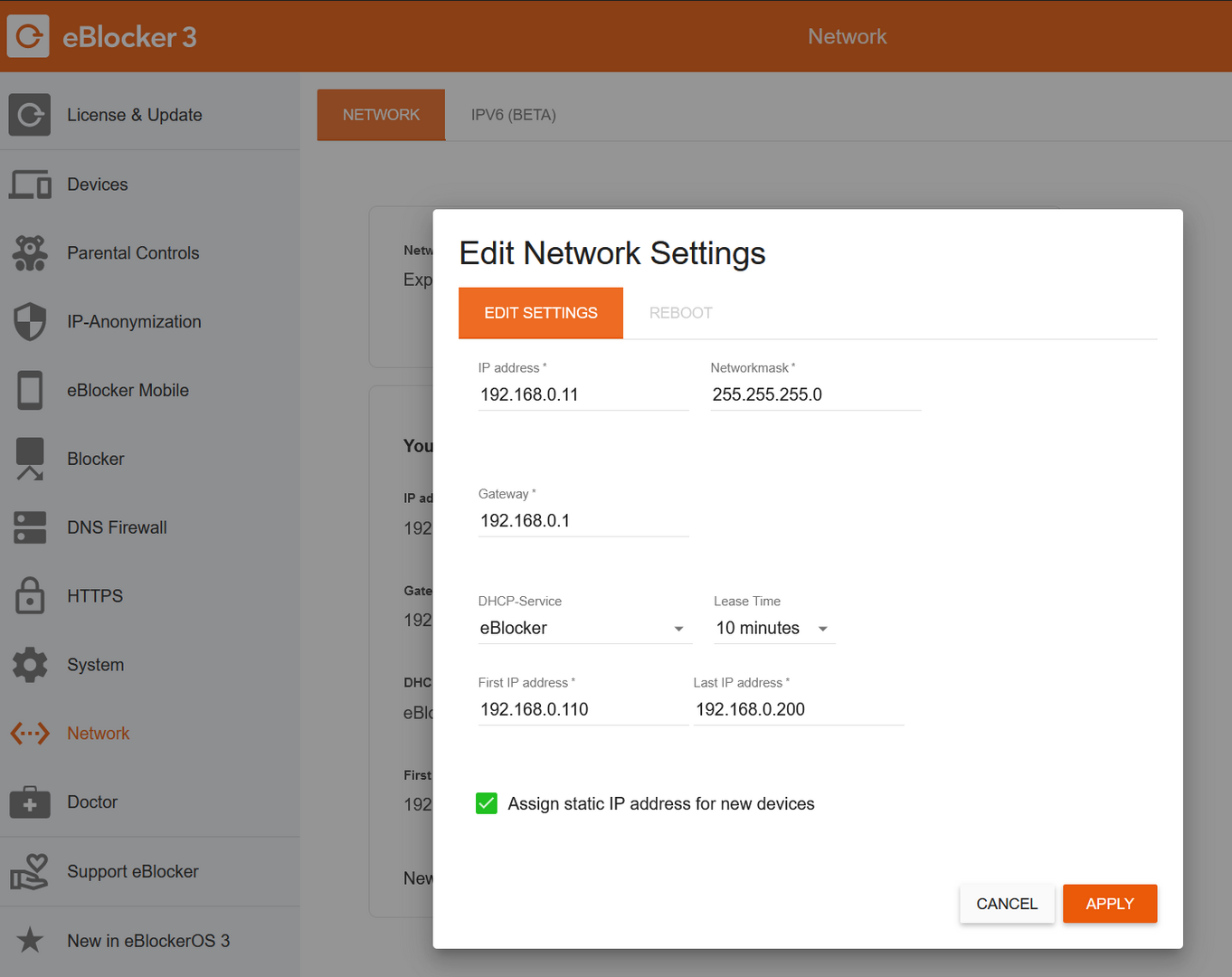This screenshot has height=977, width=1232.
Task: Focus the Networkmask field 255.255.255.0
Action: pos(816,394)
